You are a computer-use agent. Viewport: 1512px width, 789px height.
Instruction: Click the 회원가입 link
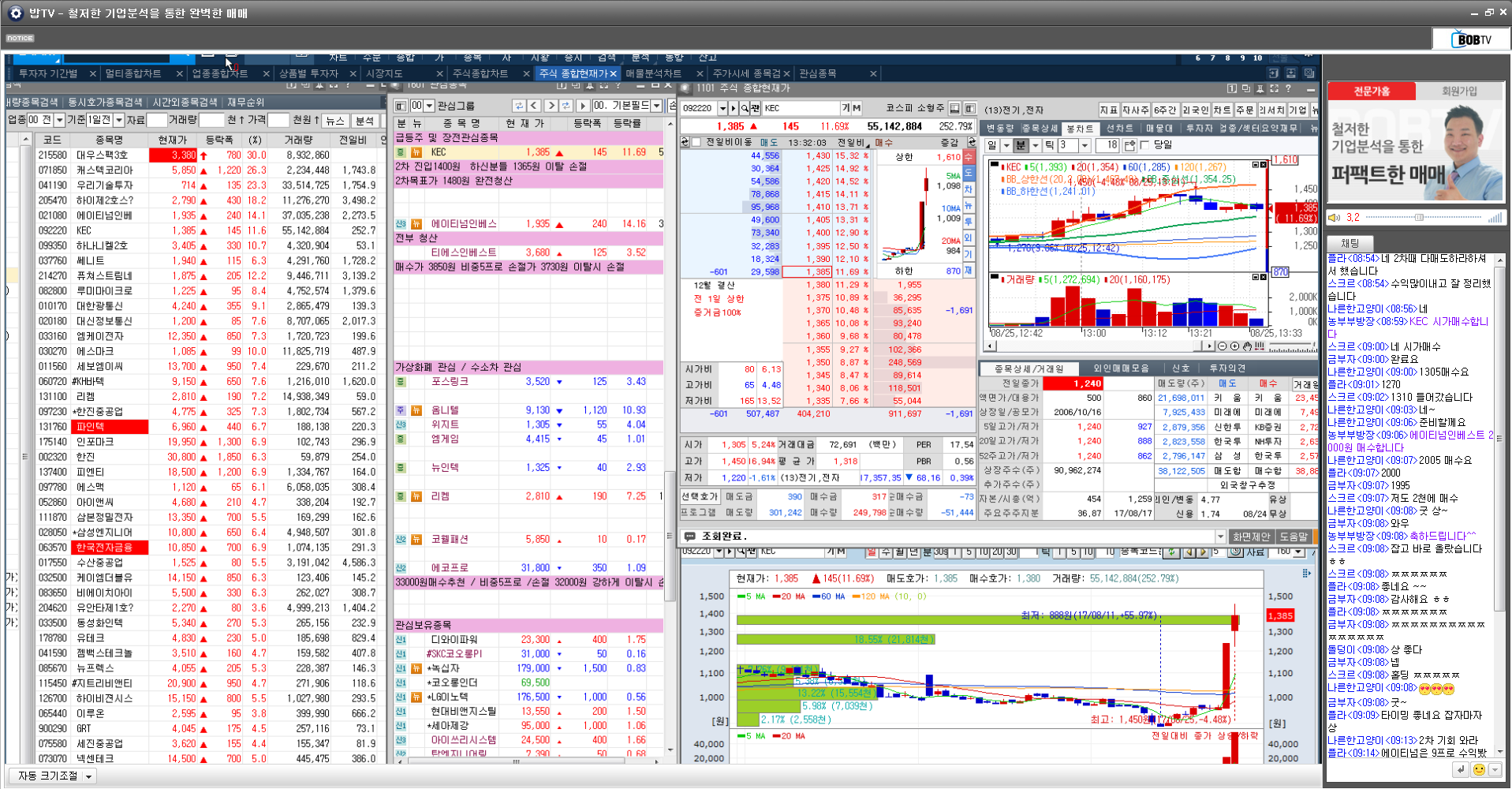pos(1460,91)
